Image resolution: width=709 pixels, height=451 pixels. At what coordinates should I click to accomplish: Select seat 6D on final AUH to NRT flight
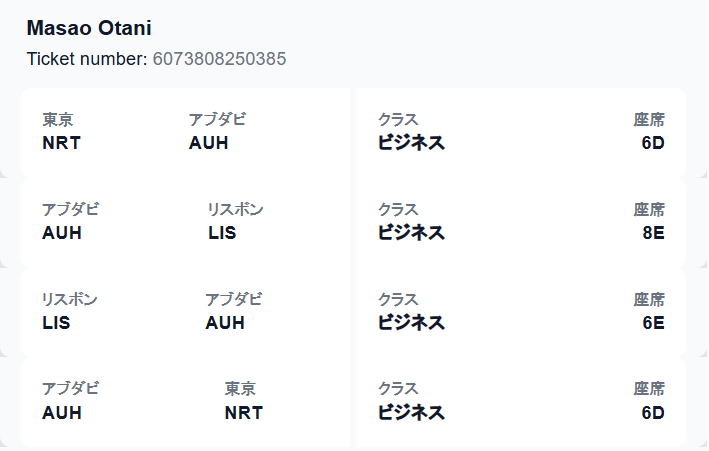tap(653, 413)
